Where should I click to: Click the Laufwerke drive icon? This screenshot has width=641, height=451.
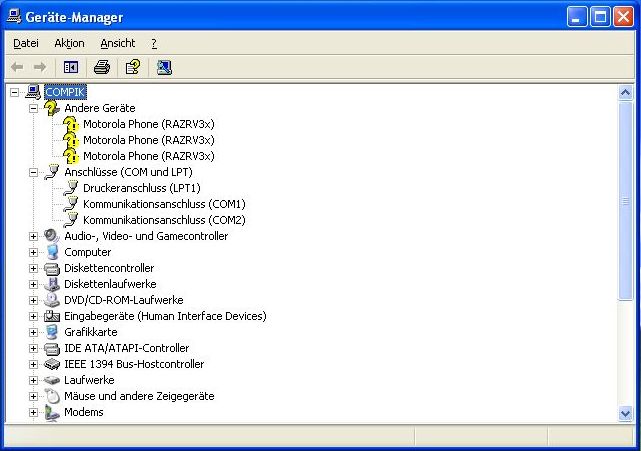click(x=52, y=380)
